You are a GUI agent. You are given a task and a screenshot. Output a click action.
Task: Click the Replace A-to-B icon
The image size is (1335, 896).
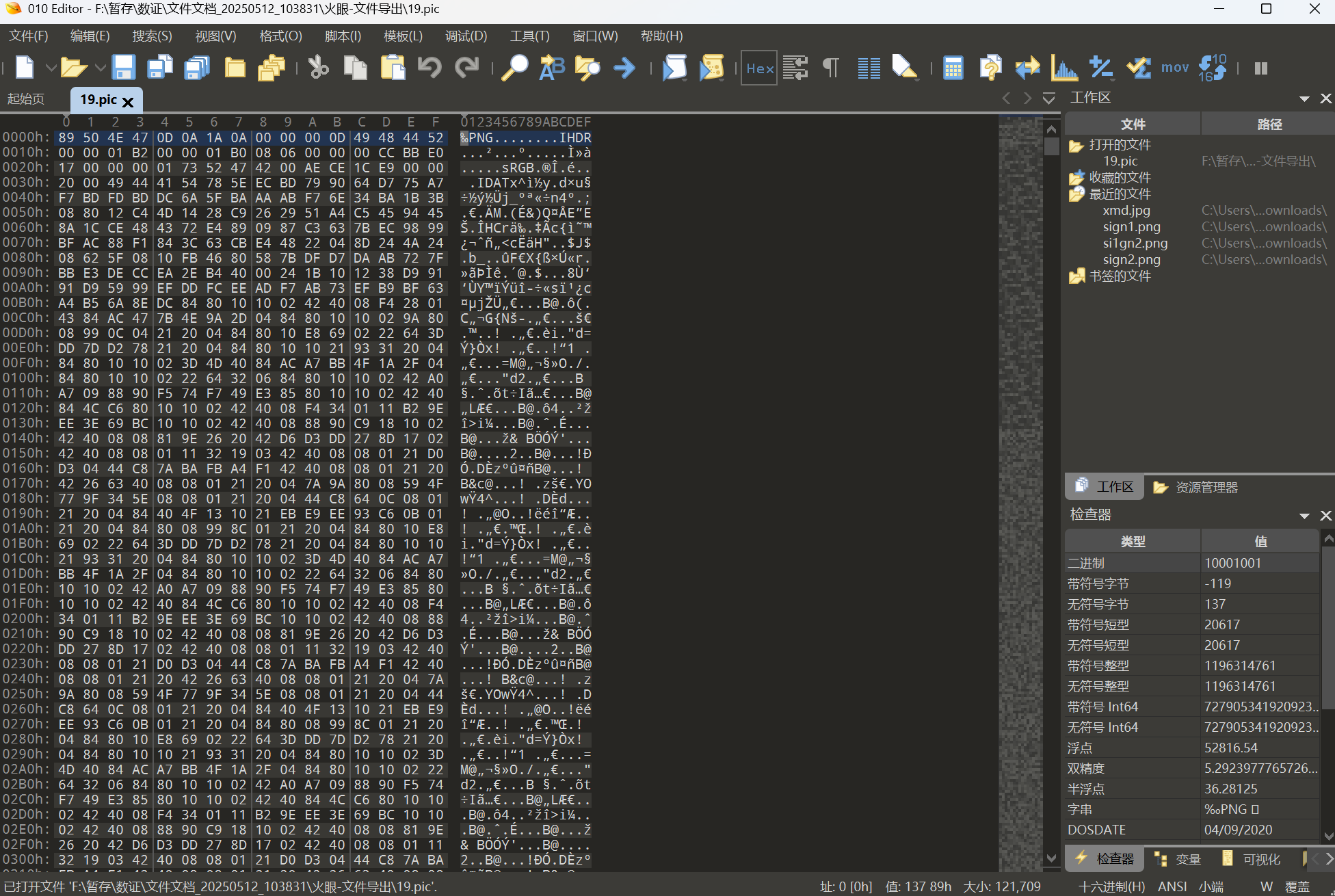552,68
